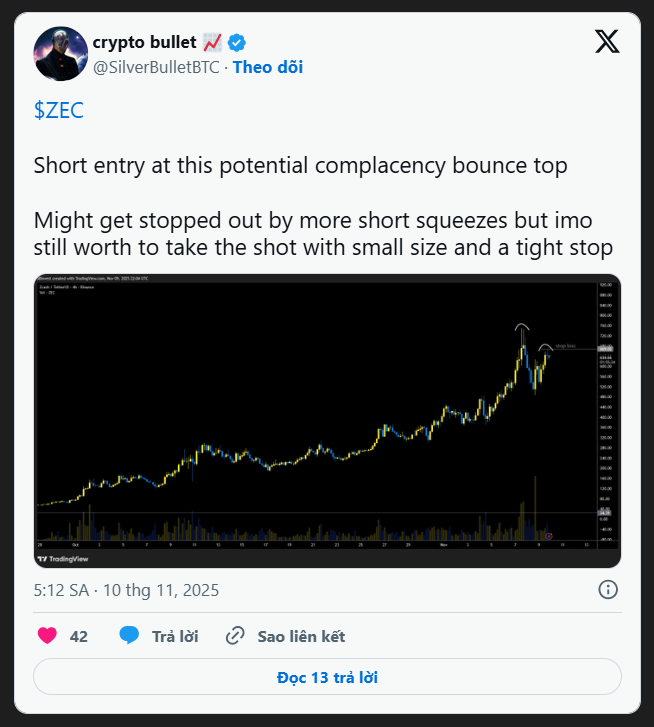Open the $ZEC cashtag link
654x727 pixels.
pos(58,111)
